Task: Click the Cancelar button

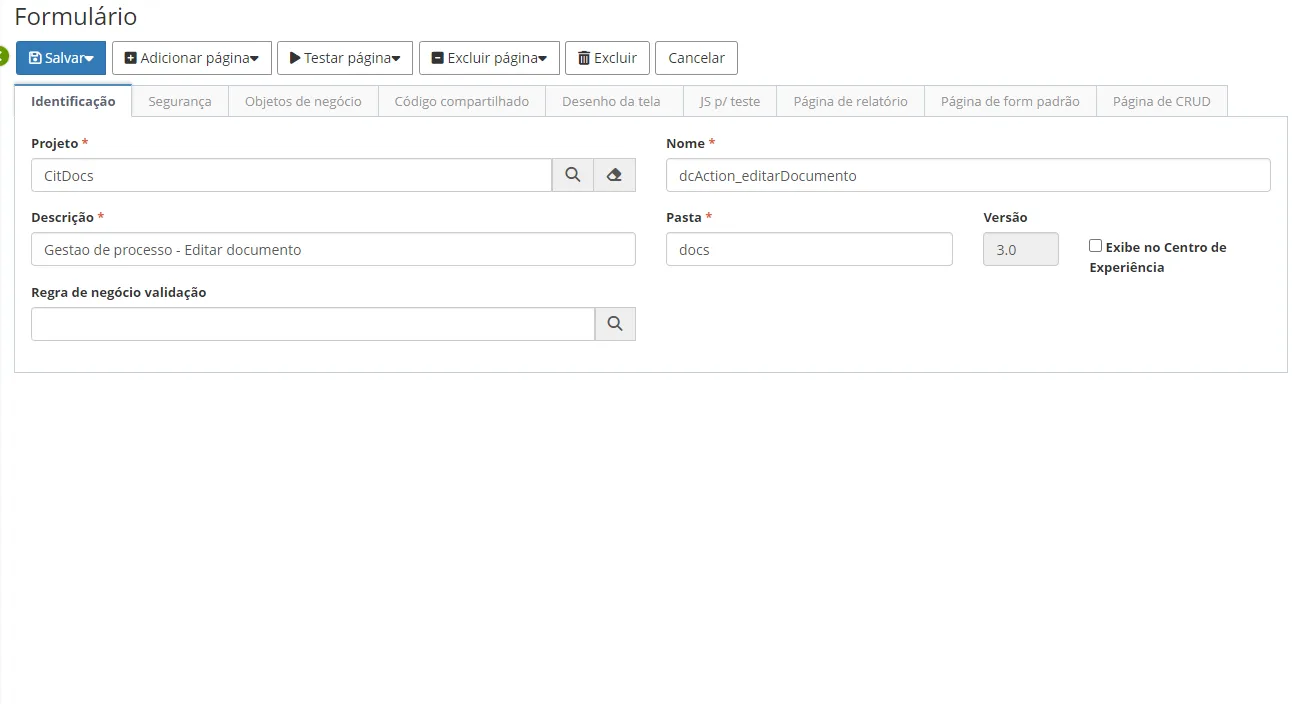Action: (696, 58)
